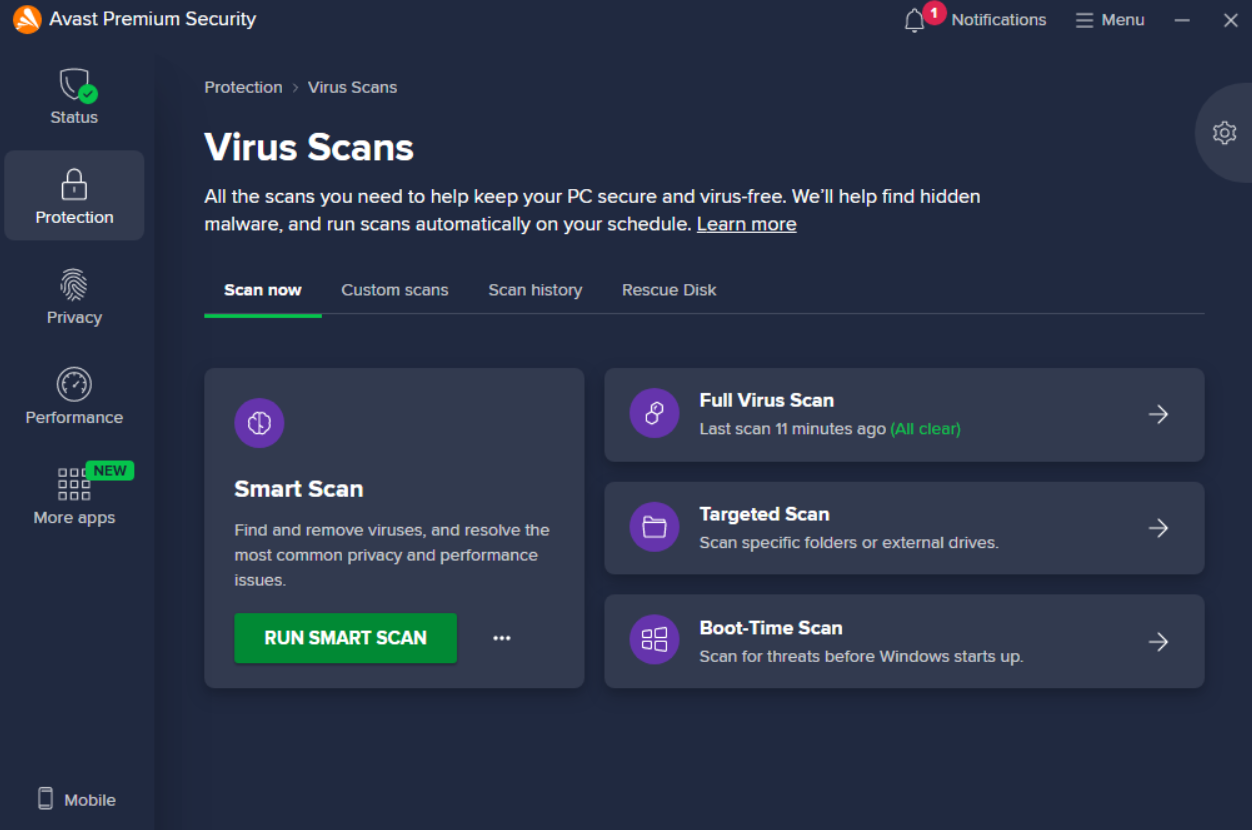1252x830 pixels.
Task: Open the hamburger Menu icon
Action: click(1084, 20)
